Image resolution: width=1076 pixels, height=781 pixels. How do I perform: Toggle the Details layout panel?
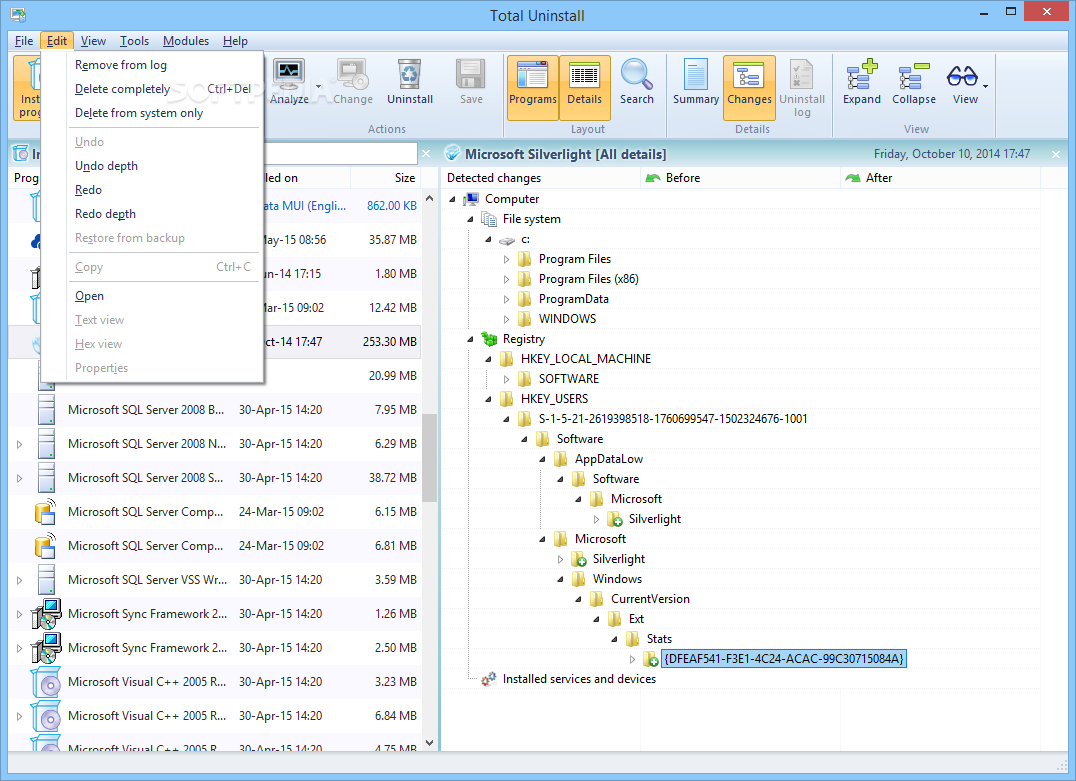point(585,87)
